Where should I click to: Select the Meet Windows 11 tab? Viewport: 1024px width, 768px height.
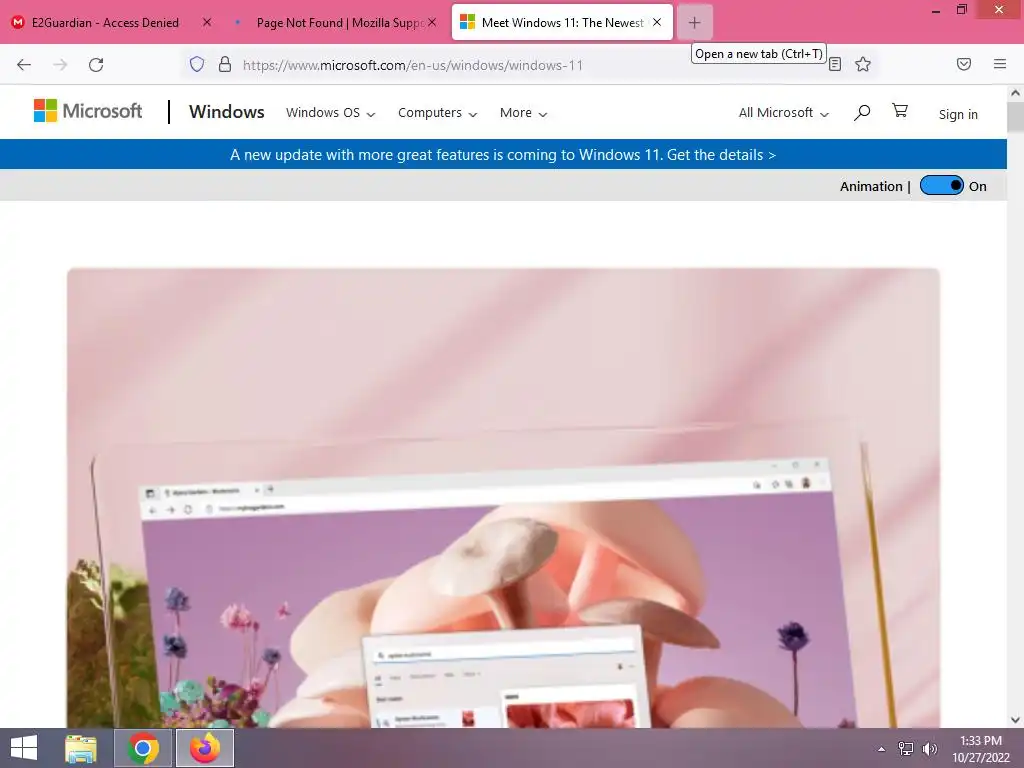click(562, 23)
